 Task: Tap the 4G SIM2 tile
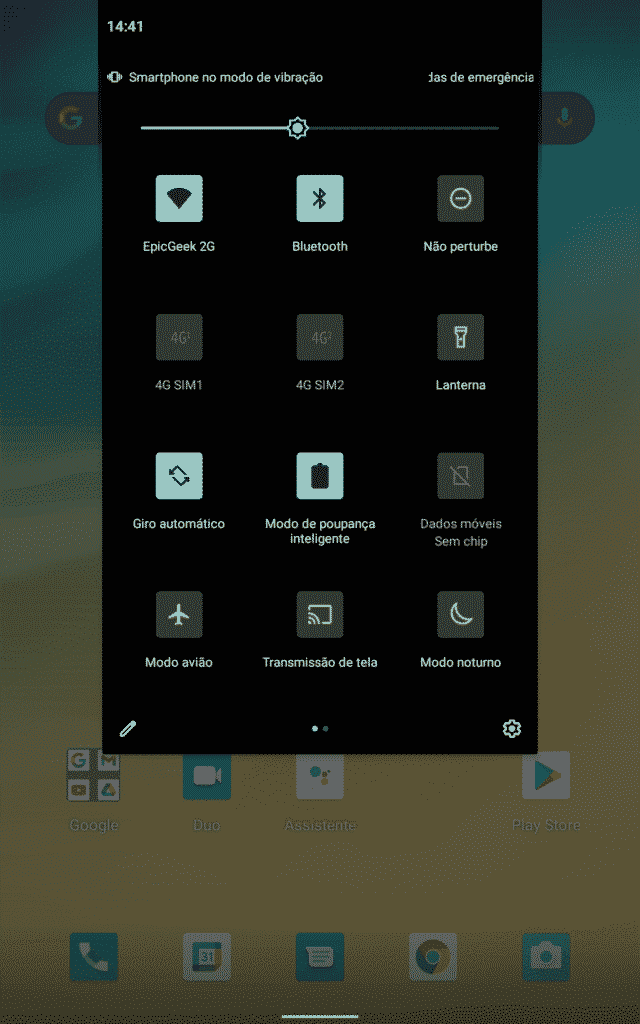(320, 337)
